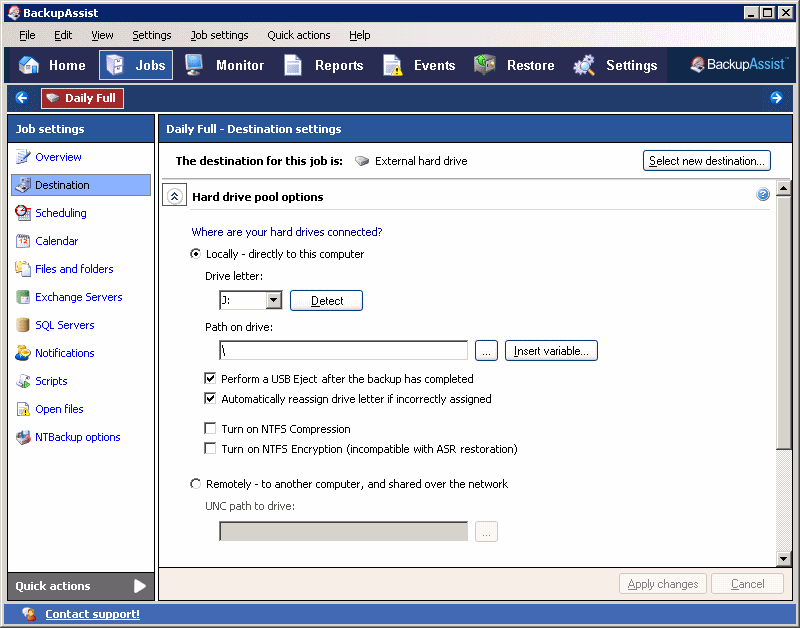Enable Turn on NTFS Compression
The height and width of the screenshot is (628, 800).
(210, 429)
